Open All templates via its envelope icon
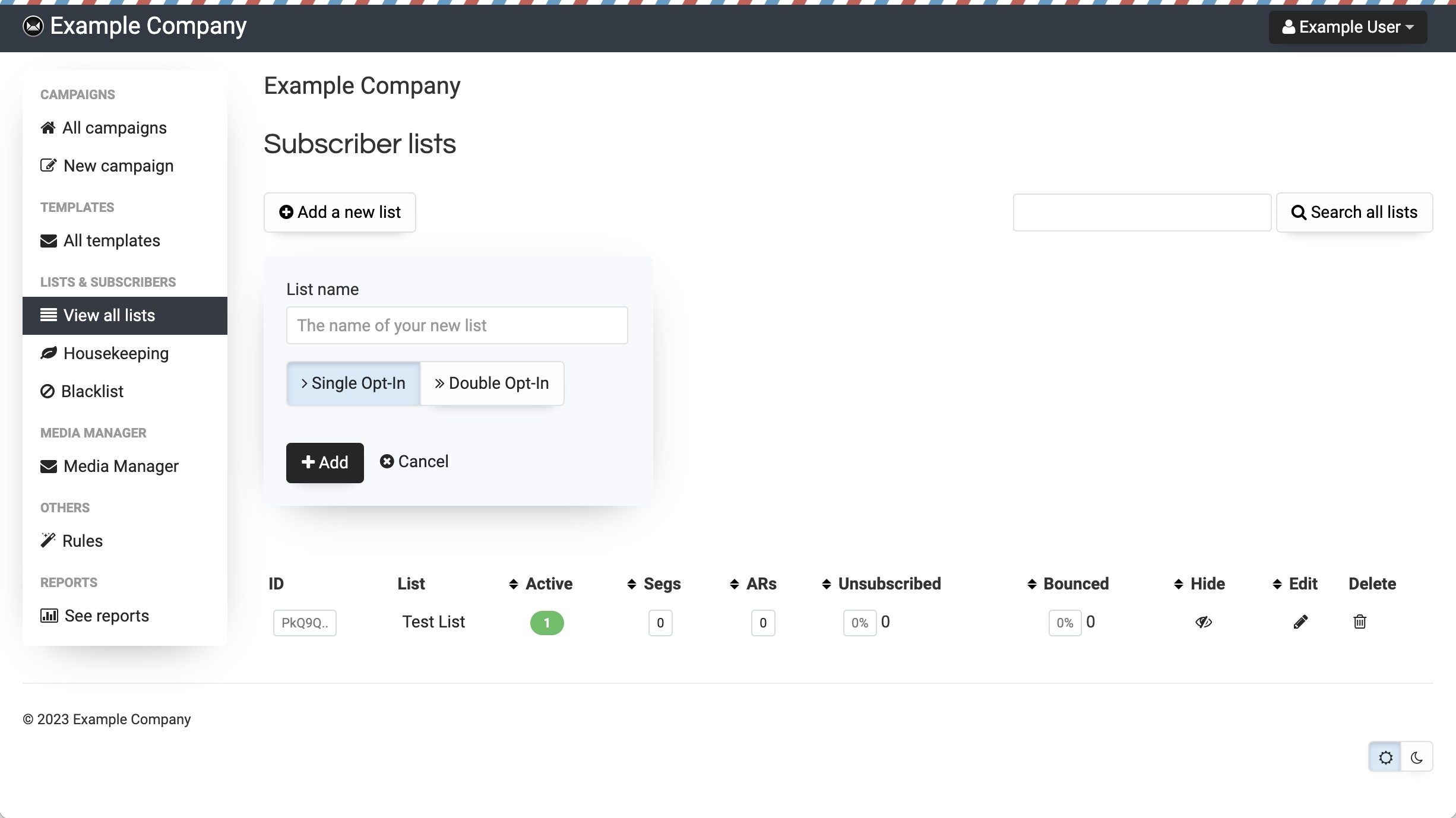The width and height of the screenshot is (1456, 818). 48,240
